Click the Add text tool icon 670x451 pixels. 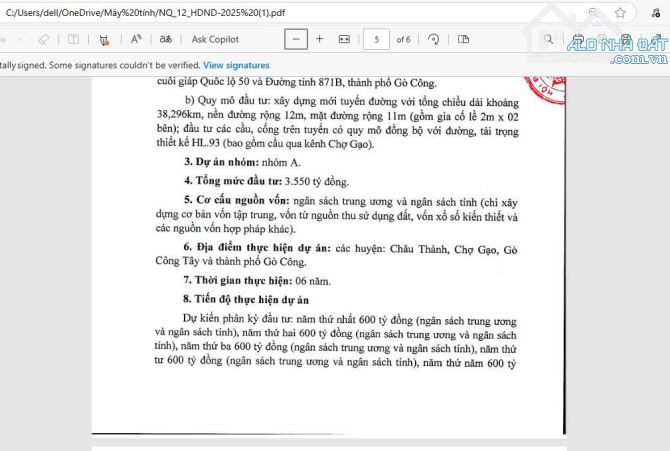(74, 39)
